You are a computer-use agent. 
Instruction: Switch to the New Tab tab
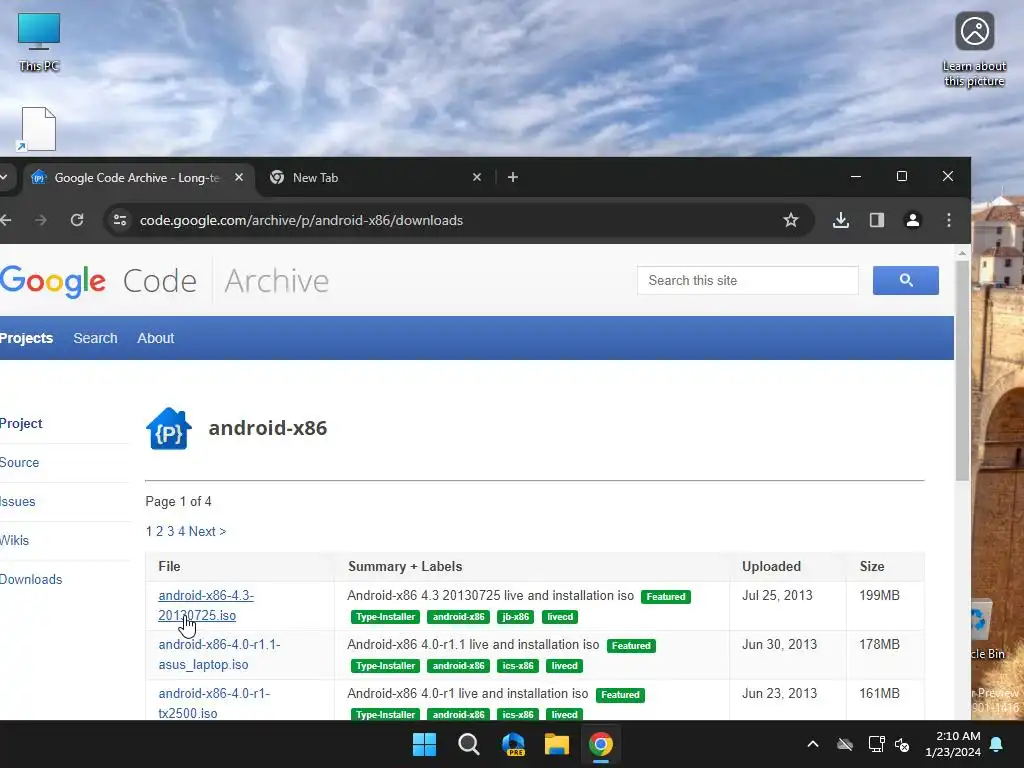coord(376,177)
